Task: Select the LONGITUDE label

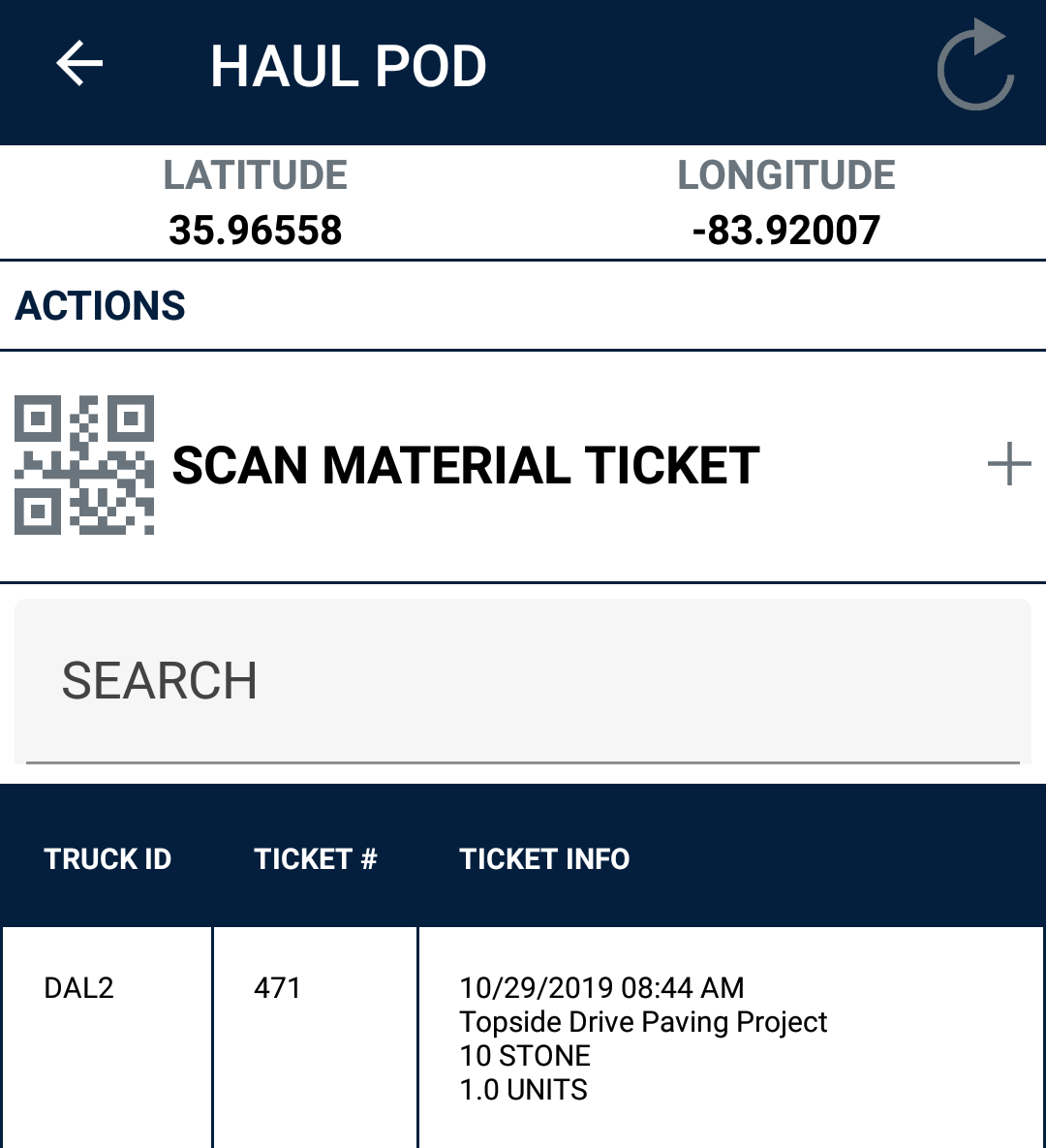Action: pyautogui.click(x=786, y=175)
